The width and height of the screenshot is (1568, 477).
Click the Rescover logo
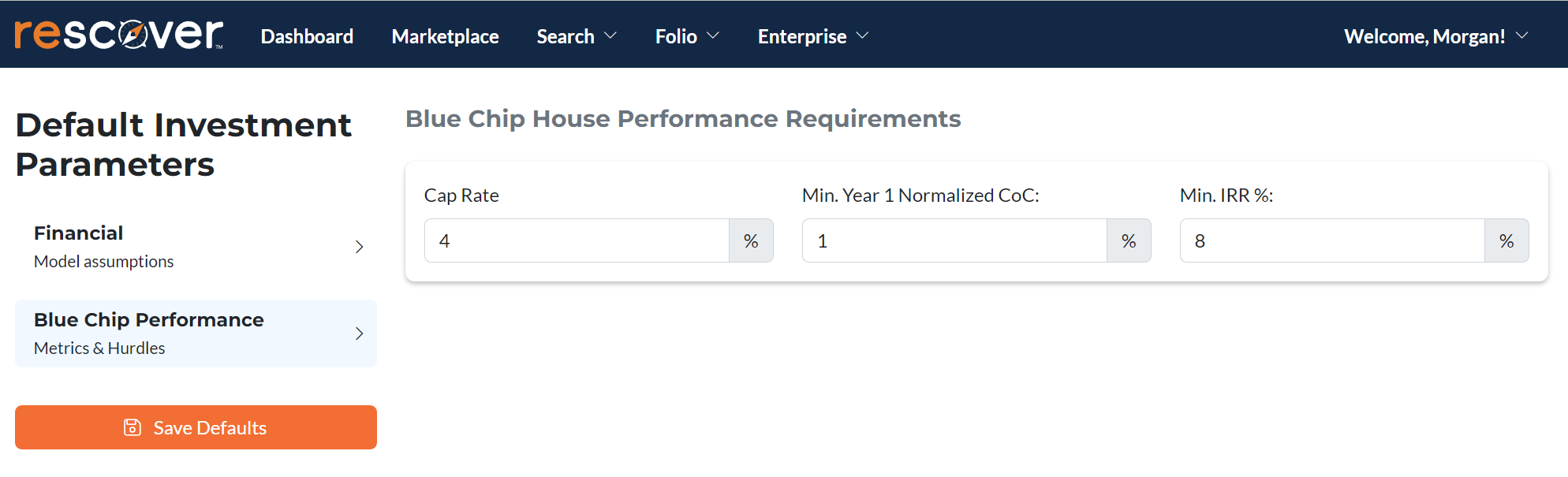click(119, 35)
